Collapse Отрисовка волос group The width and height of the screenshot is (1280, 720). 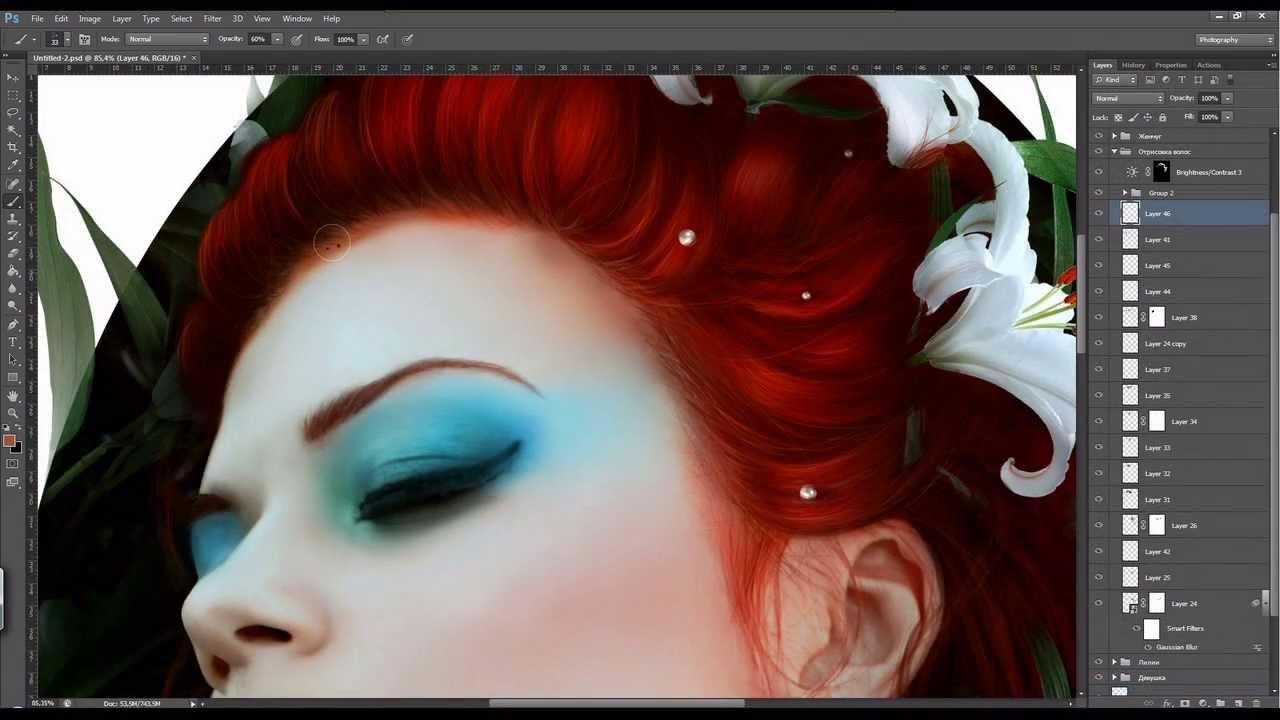1114,151
